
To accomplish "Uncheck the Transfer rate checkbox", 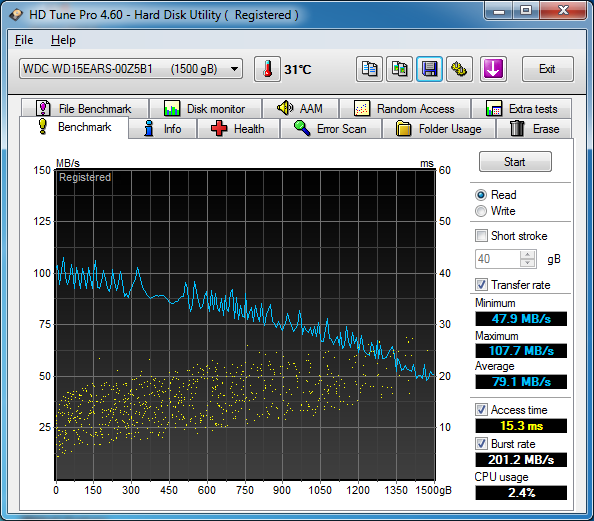I will click(x=481, y=285).
